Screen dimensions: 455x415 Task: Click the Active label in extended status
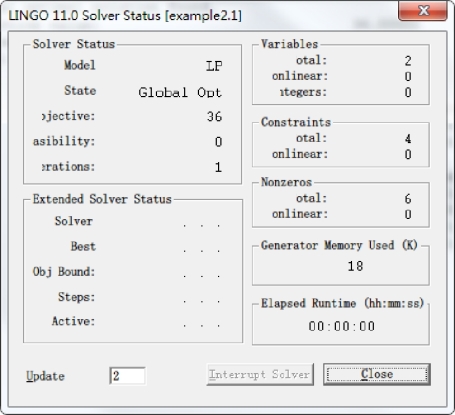coord(73,321)
